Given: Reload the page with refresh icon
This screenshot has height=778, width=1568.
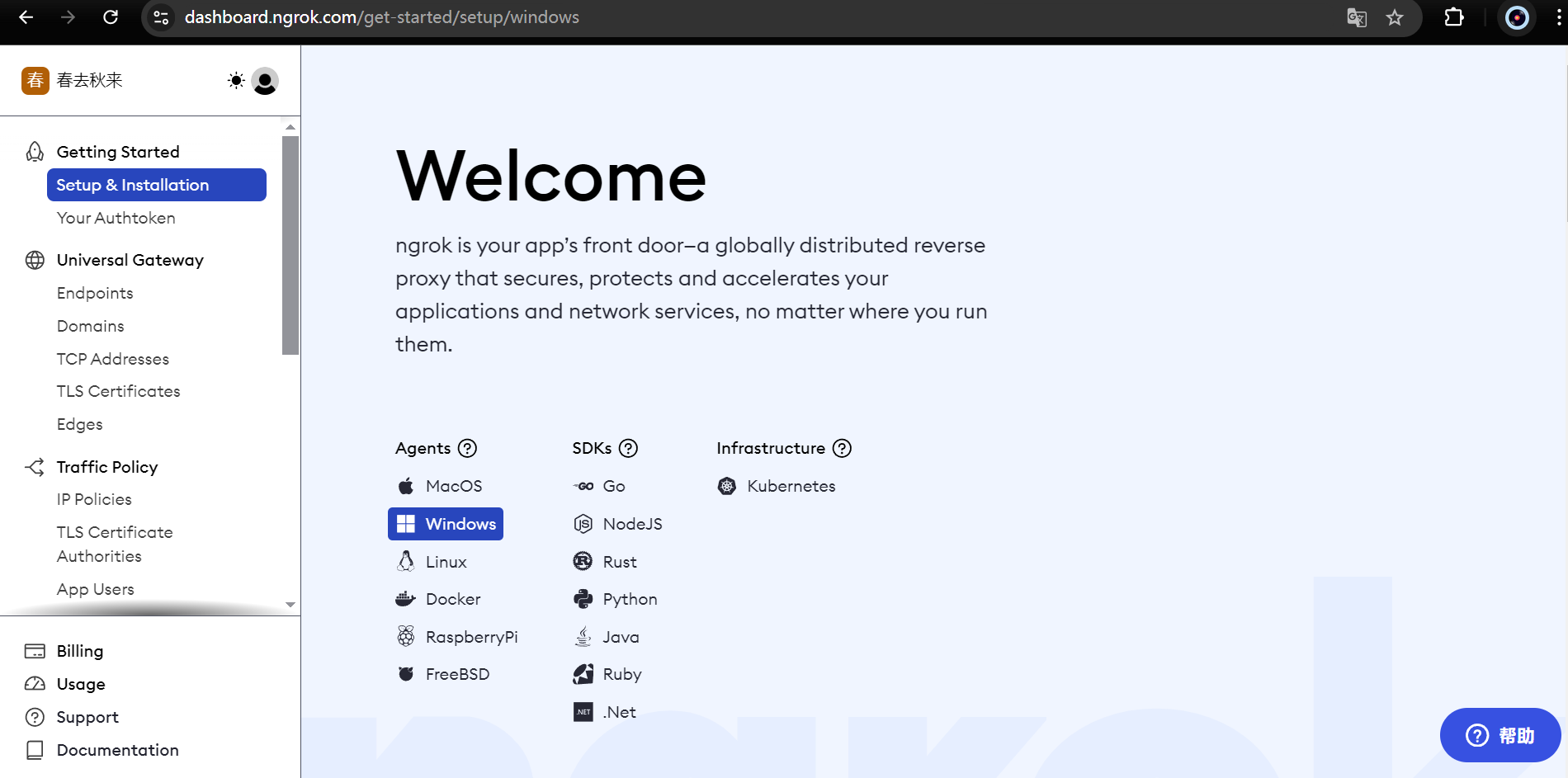Looking at the screenshot, I should [x=111, y=17].
